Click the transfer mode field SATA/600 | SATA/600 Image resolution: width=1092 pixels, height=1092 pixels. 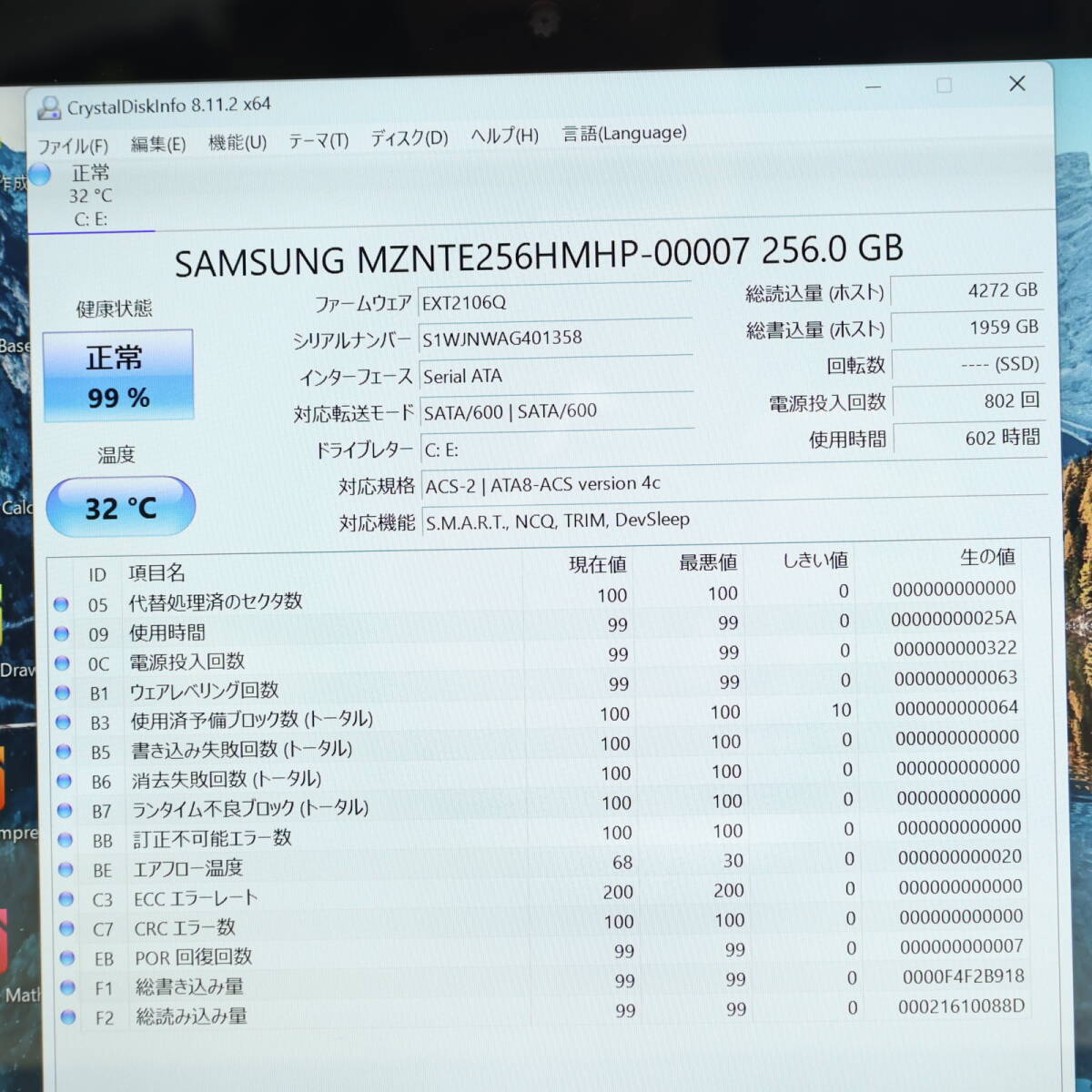tap(558, 411)
